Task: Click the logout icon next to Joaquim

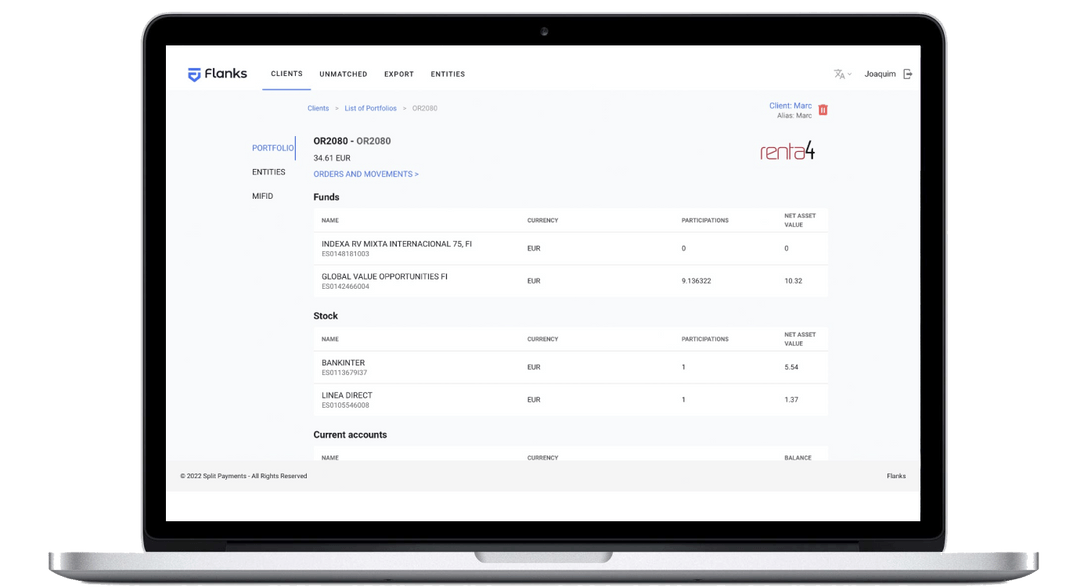Action: (x=908, y=73)
